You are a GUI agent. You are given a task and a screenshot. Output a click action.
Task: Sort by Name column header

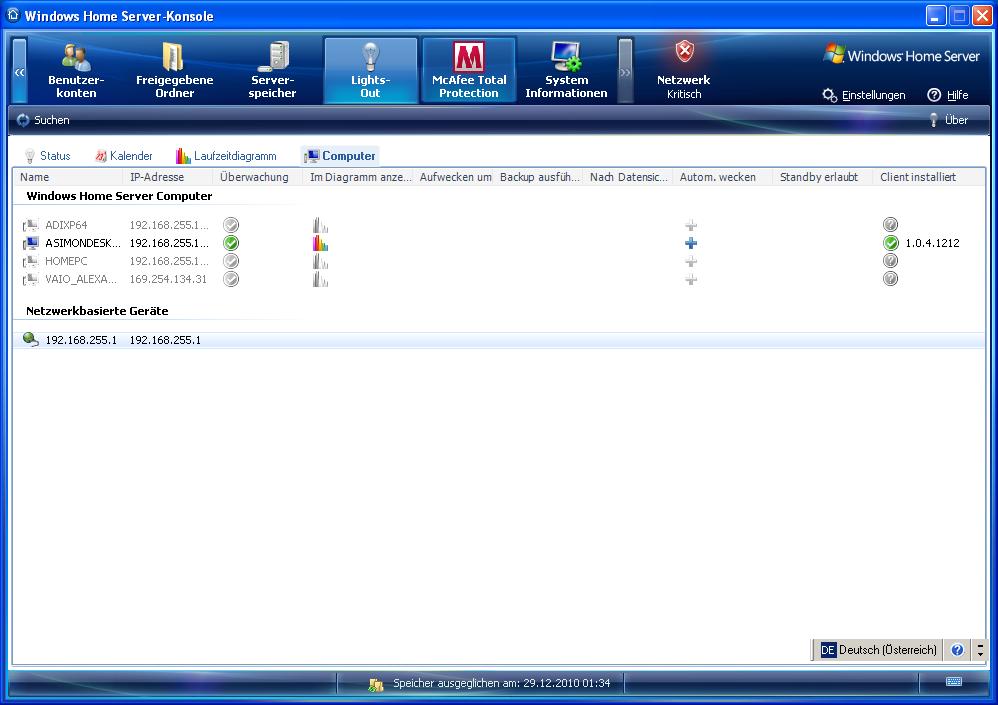68,177
